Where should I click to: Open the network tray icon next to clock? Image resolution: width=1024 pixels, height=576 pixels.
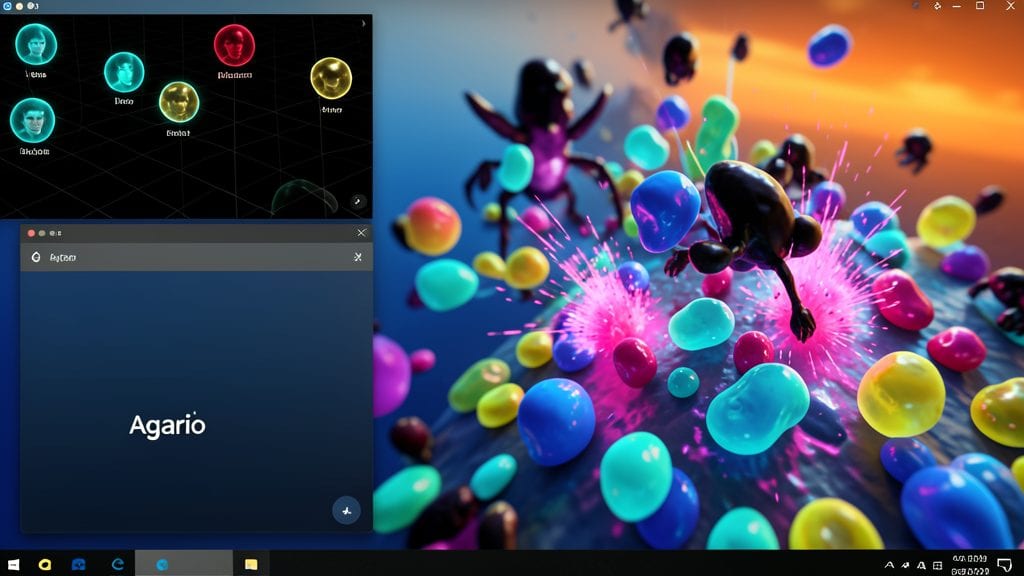tap(938, 566)
